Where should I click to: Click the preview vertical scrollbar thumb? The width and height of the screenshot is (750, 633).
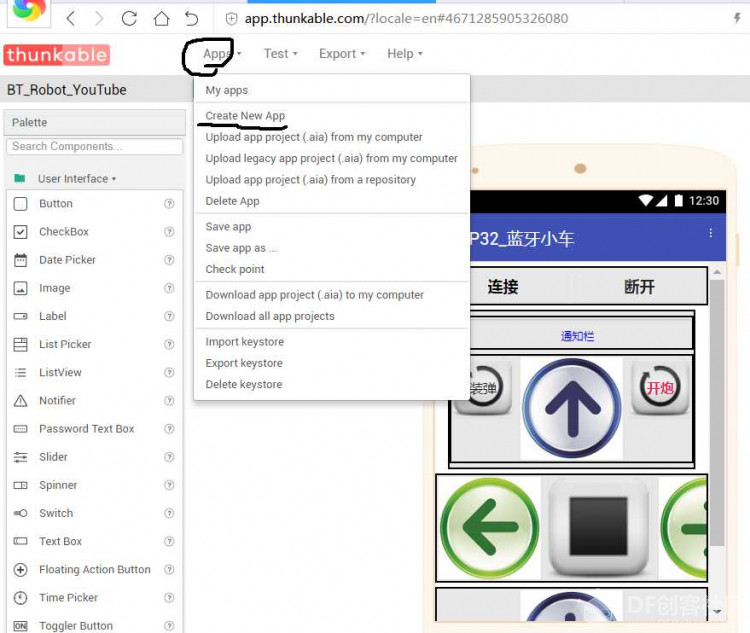(x=716, y=413)
